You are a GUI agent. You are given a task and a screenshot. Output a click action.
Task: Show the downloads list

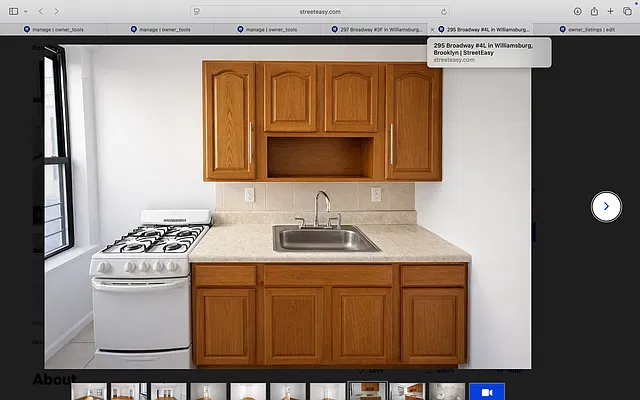pos(577,11)
